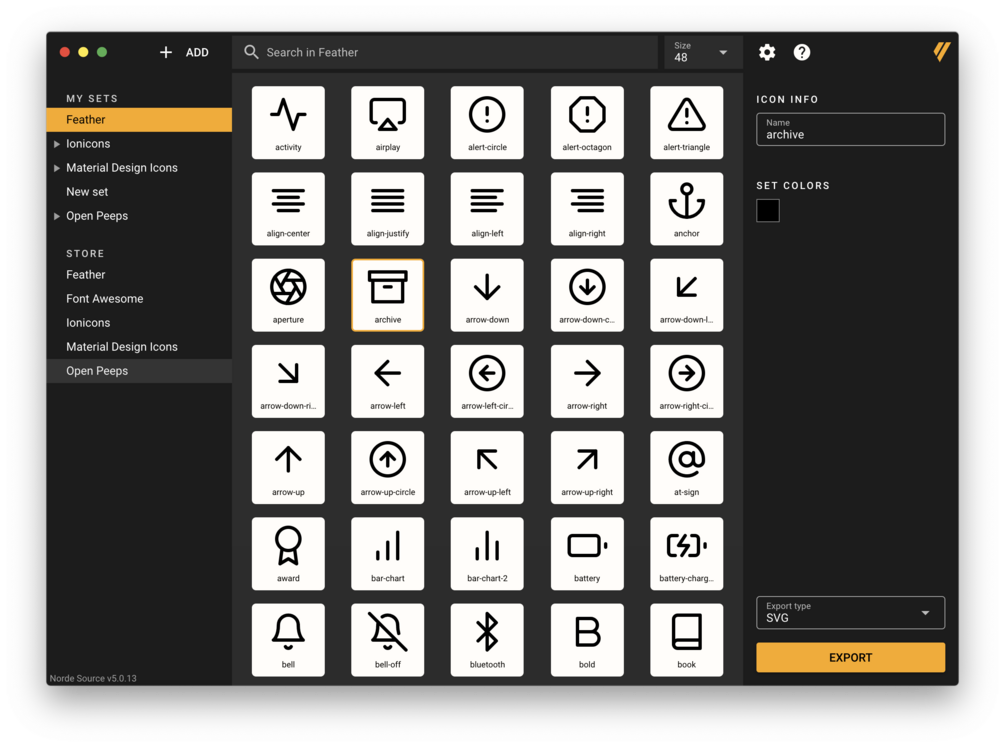
Task: Expand the Material Design Icons set in My Sets
Action: click(x=57, y=168)
